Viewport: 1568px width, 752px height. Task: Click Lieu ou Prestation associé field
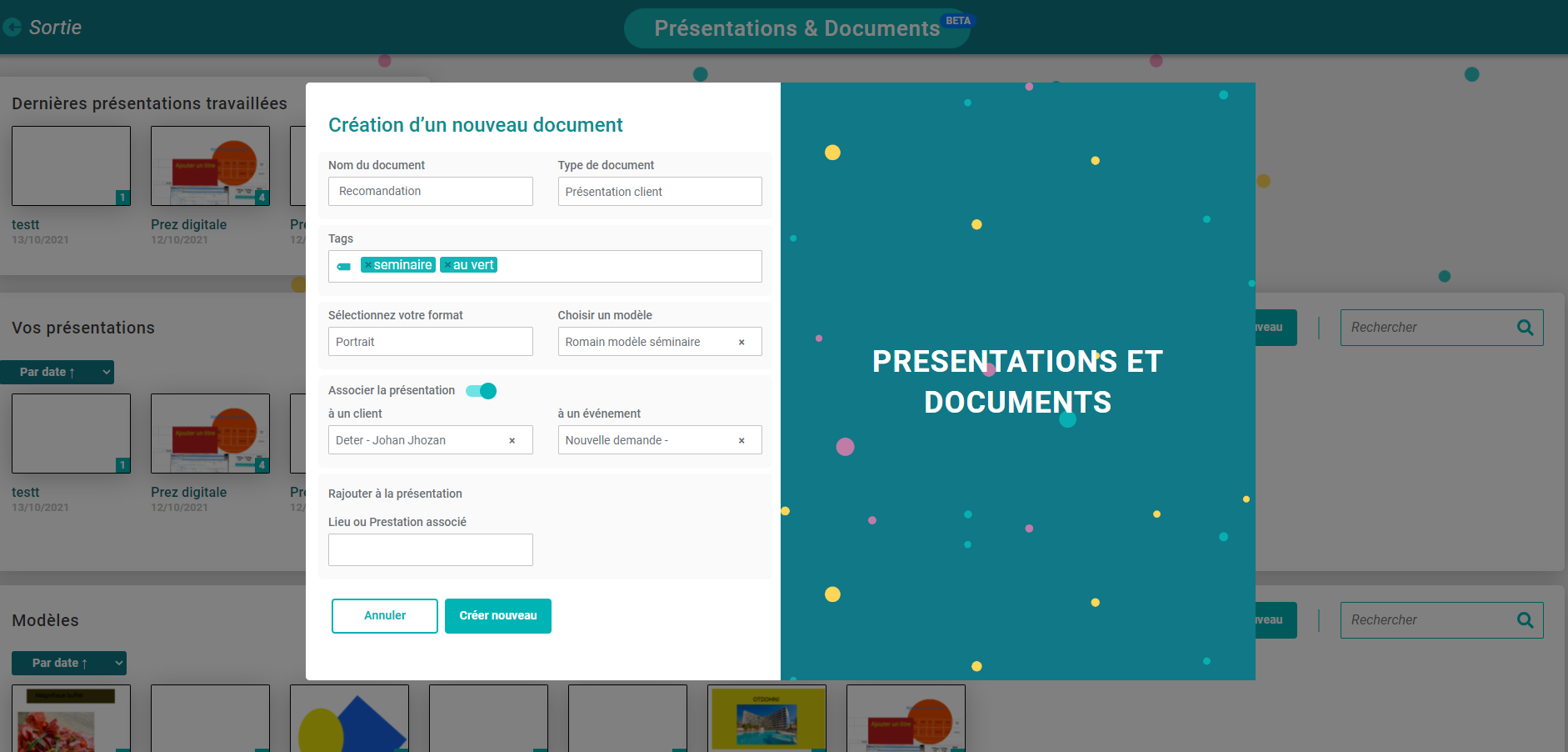430,550
